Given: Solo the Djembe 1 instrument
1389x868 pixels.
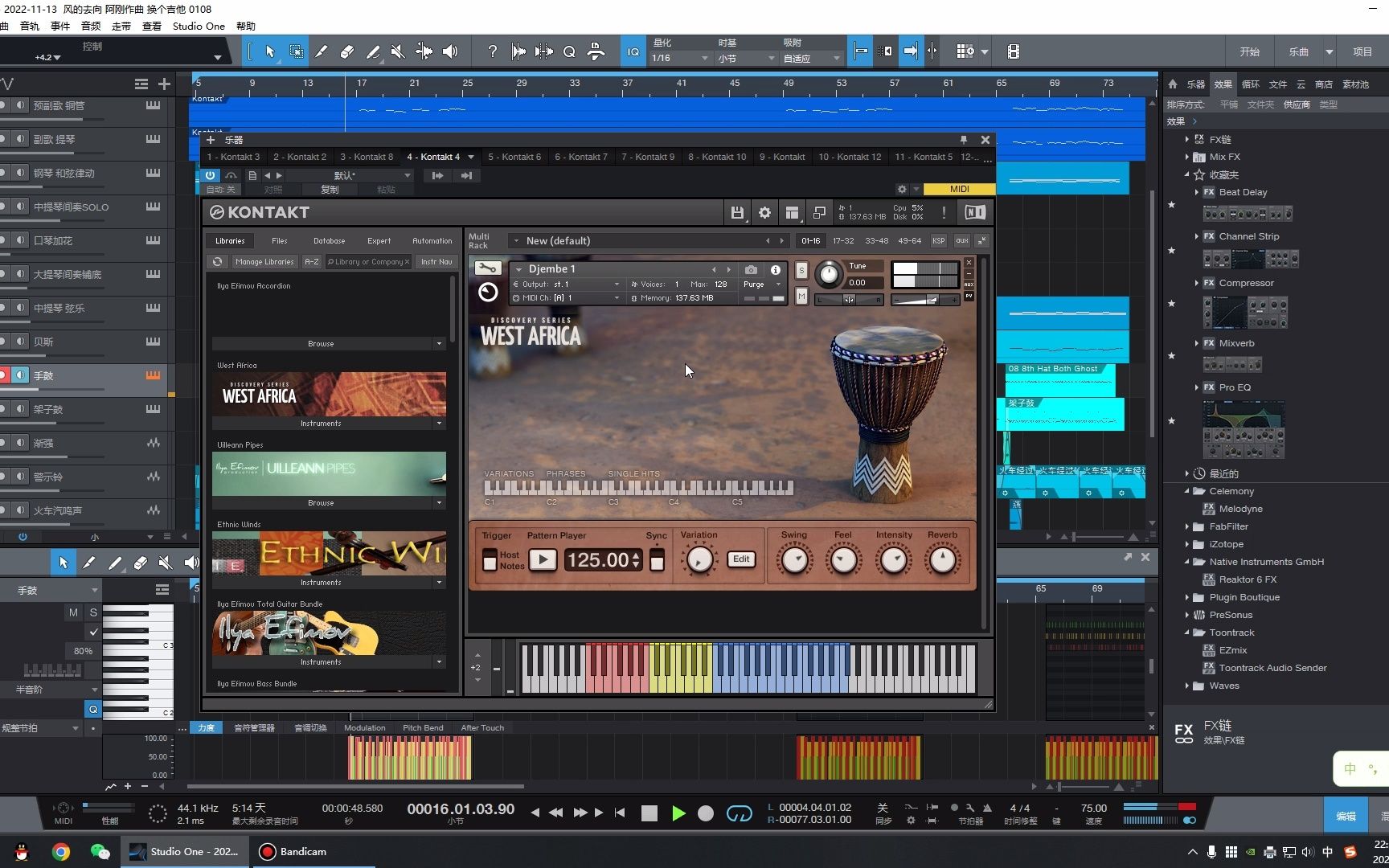Looking at the screenshot, I should click(801, 271).
